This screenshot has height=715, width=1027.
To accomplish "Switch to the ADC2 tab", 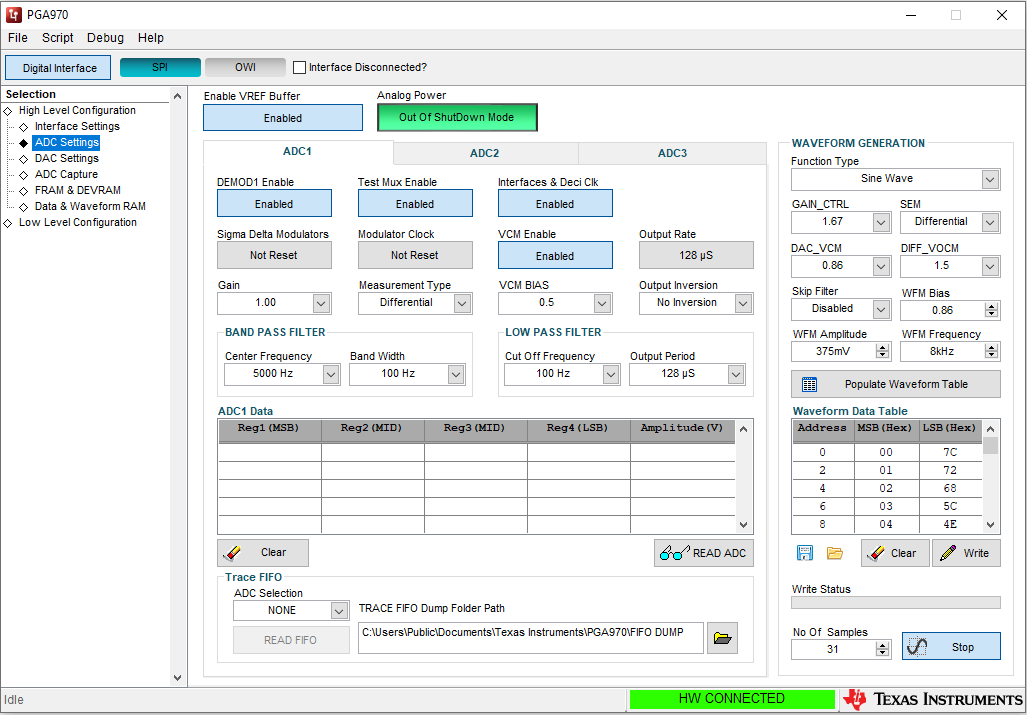I will click(x=485, y=153).
